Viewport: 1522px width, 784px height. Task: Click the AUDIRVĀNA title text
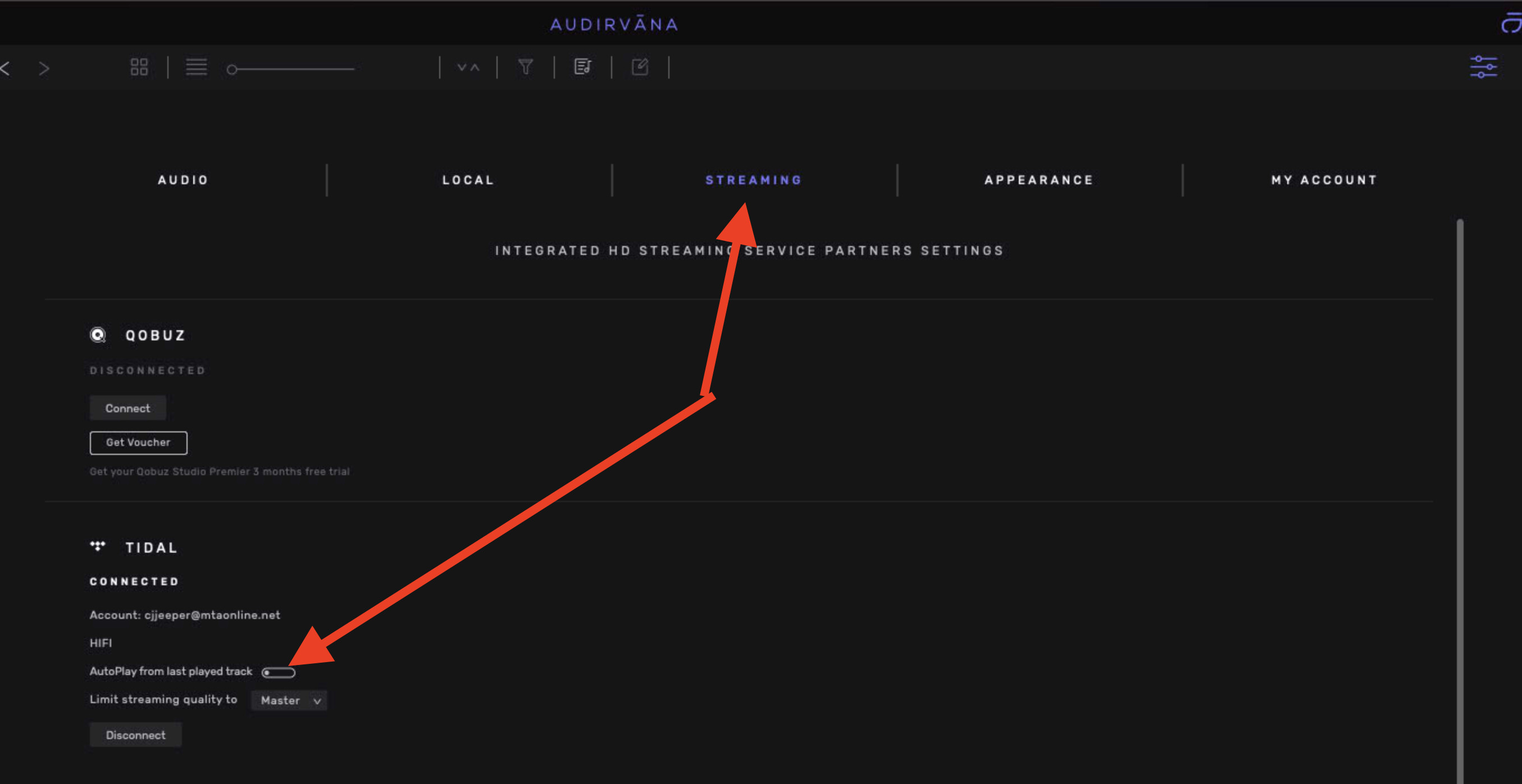coord(614,24)
